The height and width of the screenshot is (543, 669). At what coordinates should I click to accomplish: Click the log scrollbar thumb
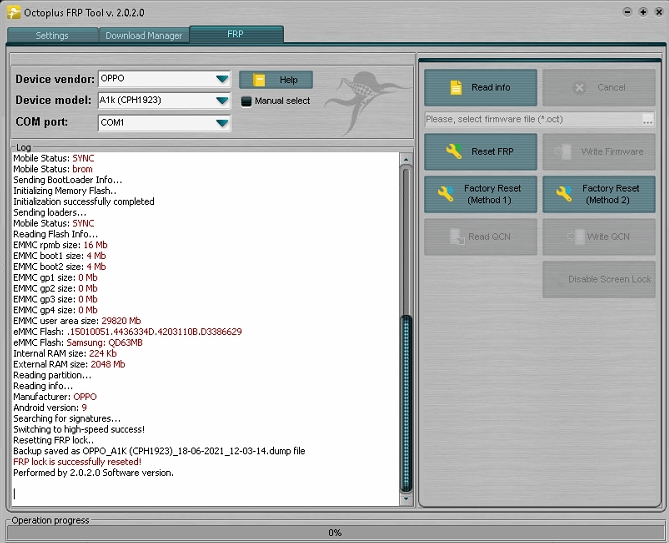coord(406,403)
